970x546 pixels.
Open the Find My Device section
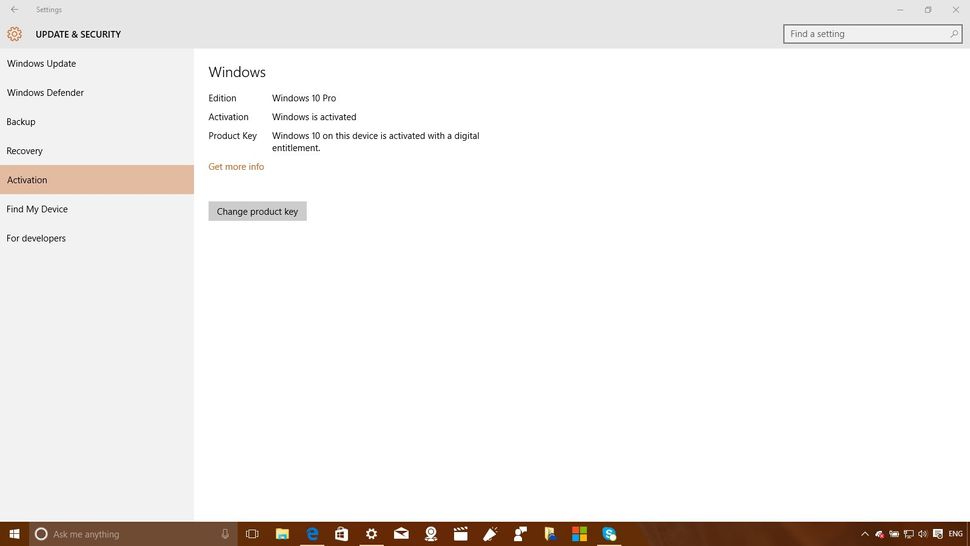[97, 209]
